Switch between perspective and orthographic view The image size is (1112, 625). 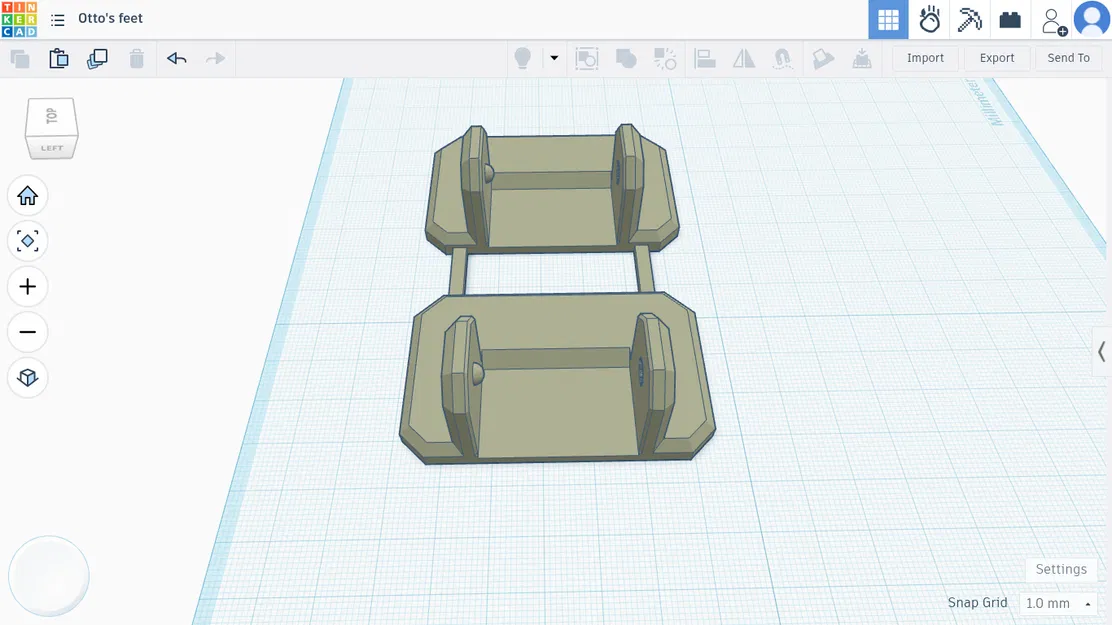[x=28, y=377]
